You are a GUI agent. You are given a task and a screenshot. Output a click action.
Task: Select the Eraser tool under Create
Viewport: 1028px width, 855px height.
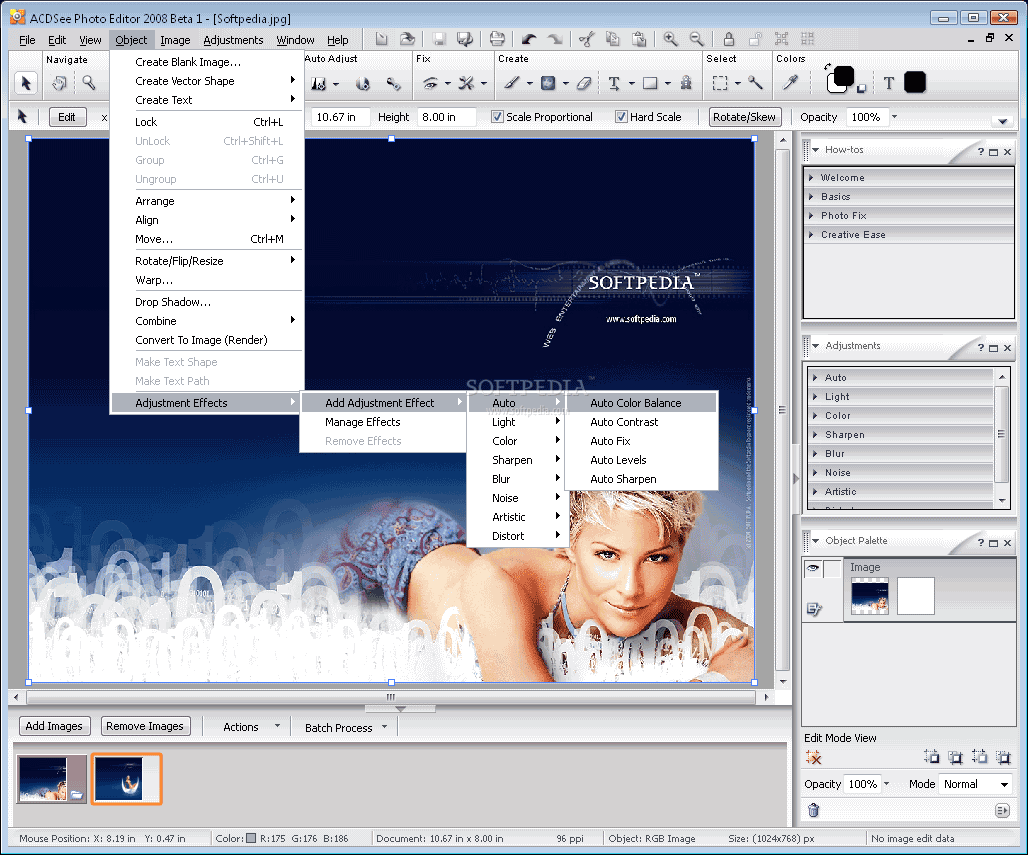(584, 83)
